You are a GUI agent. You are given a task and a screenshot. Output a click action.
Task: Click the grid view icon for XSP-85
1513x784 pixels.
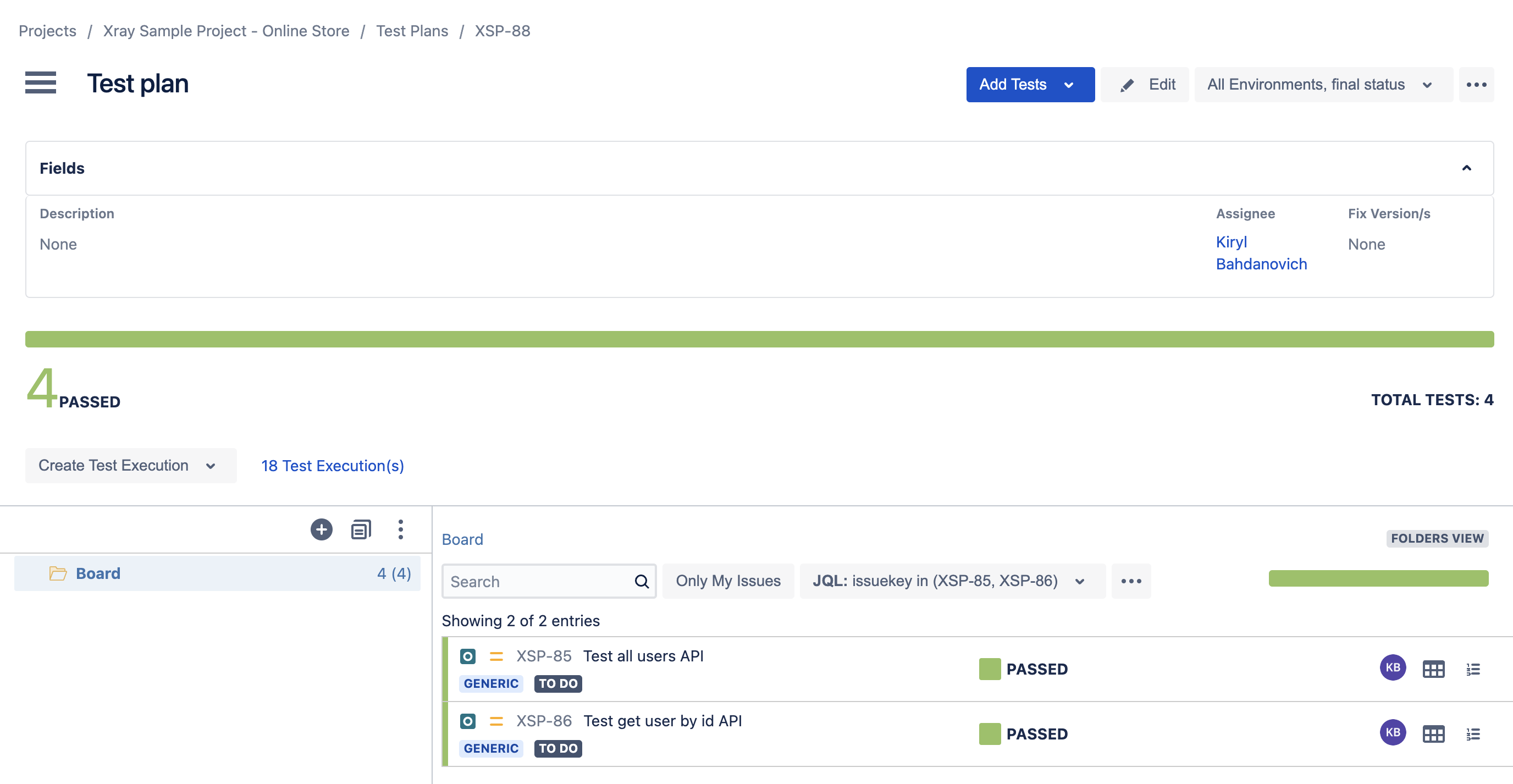tap(1432, 669)
